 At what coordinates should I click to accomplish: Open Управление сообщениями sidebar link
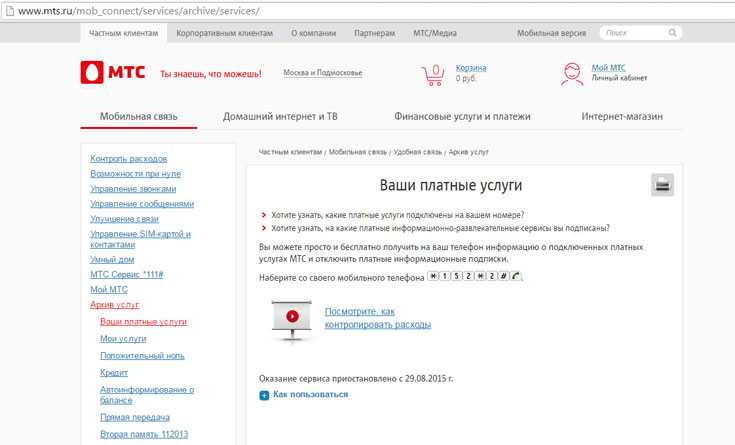click(142, 204)
